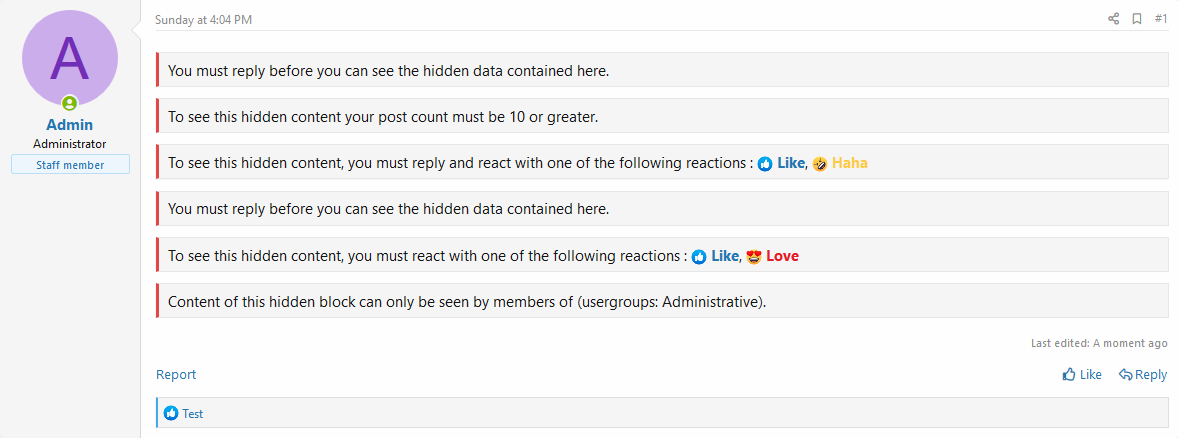Click the Love reaction emoji icon
Image resolution: width=1178 pixels, height=438 pixels.
[x=754, y=256]
